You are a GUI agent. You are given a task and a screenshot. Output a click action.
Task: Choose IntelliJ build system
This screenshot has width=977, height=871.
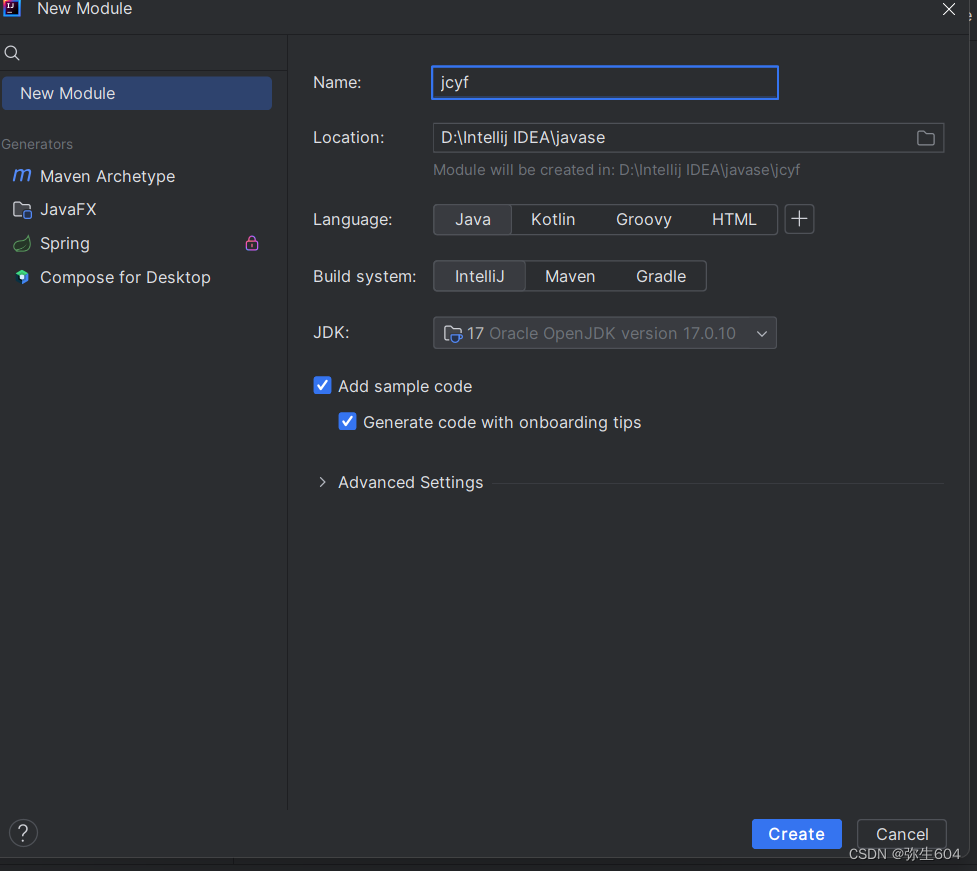click(x=479, y=276)
